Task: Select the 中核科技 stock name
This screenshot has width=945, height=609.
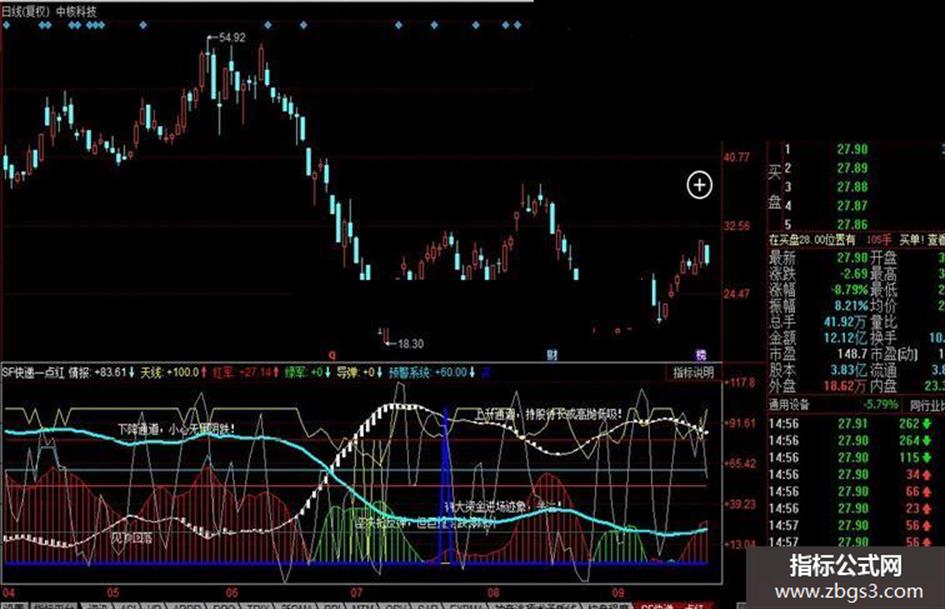Action: pos(76,11)
